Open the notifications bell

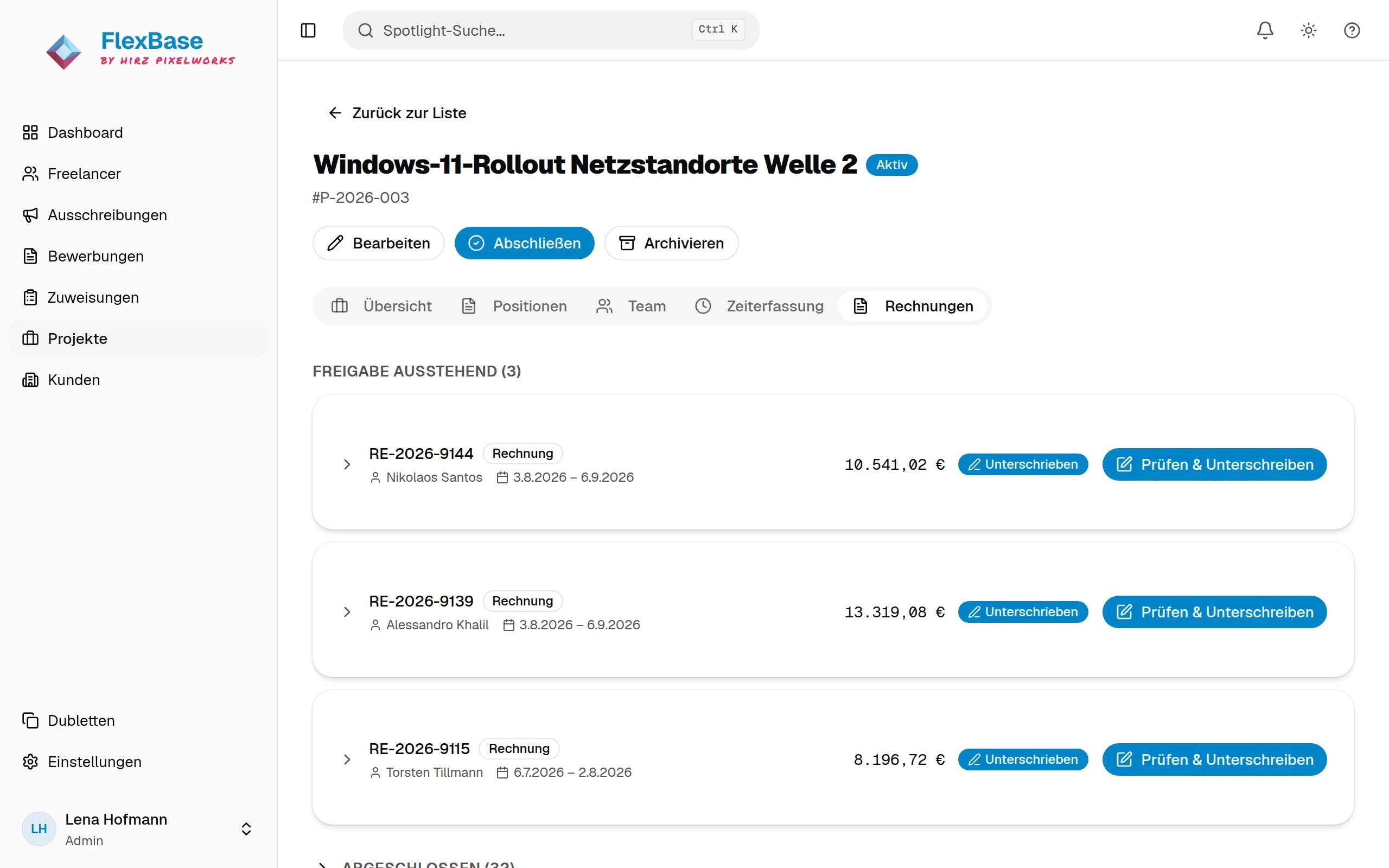pyautogui.click(x=1265, y=30)
